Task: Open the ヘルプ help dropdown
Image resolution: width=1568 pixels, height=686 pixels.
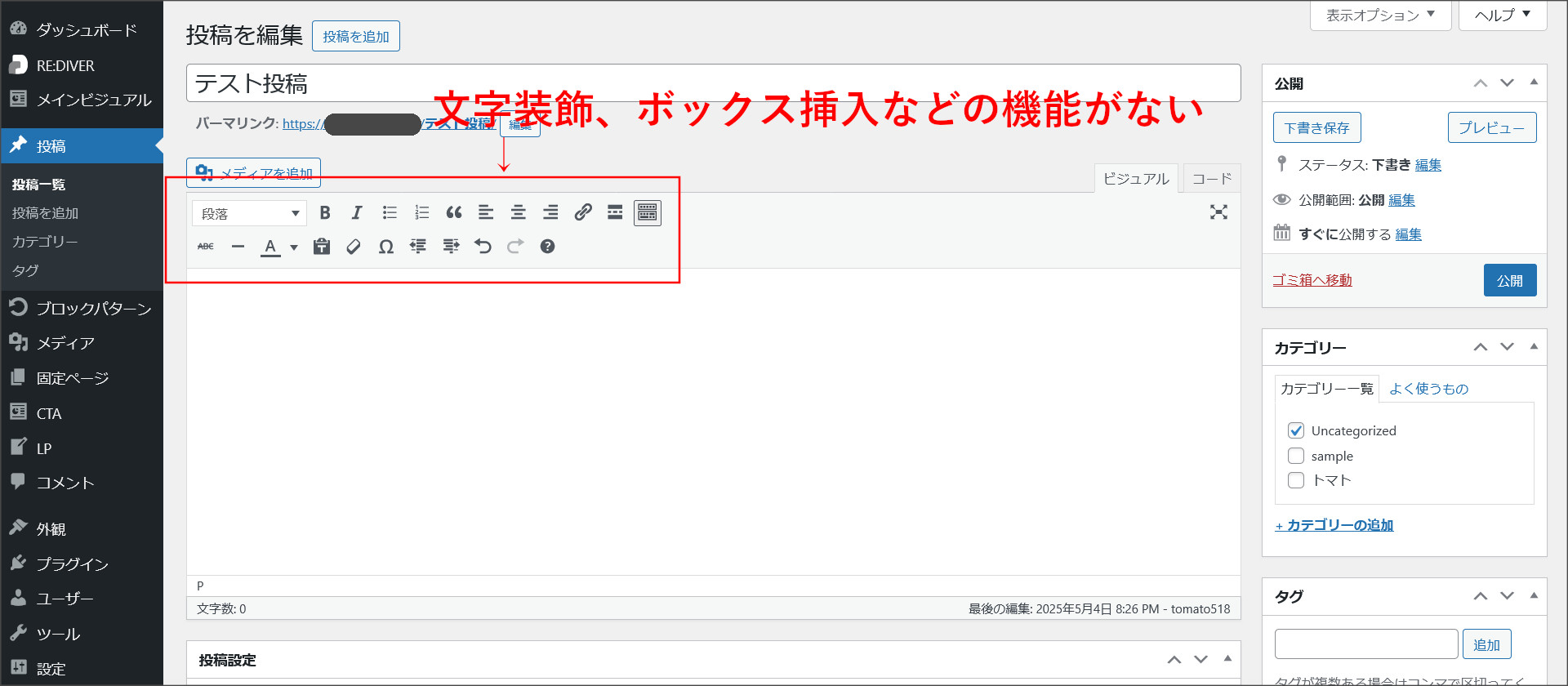Action: (x=1503, y=15)
